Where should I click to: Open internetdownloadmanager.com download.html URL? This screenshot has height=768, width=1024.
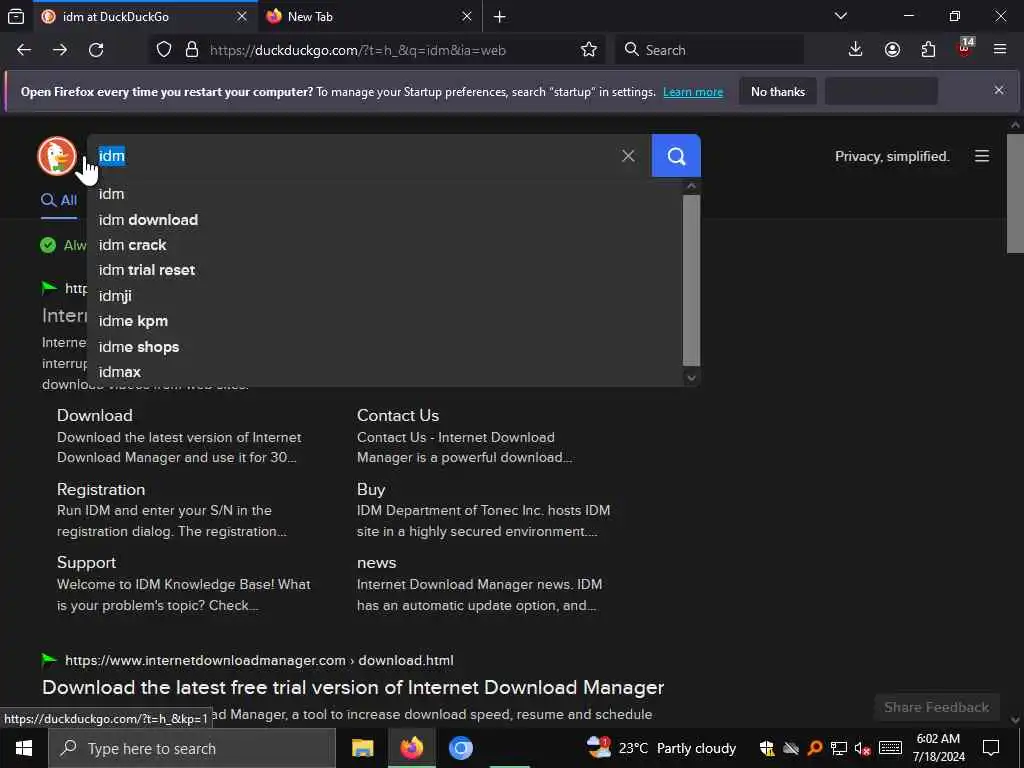click(x=259, y=660)
